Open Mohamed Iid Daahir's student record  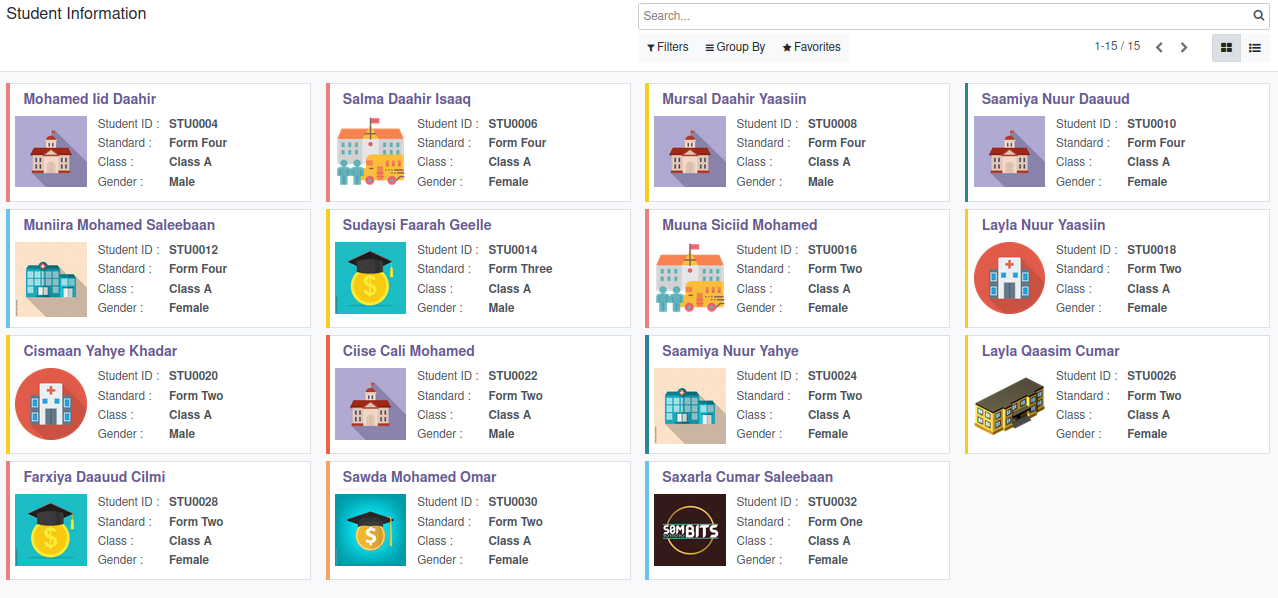[x=90, y=99]
